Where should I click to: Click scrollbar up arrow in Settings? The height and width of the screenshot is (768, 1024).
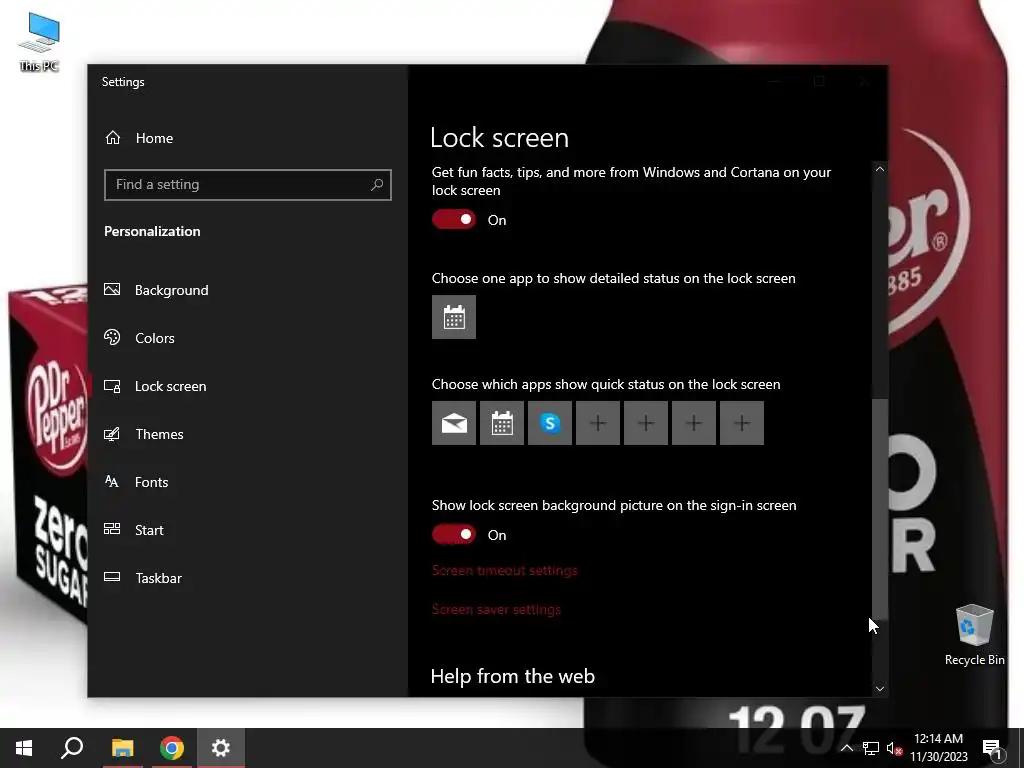(880, 169)
